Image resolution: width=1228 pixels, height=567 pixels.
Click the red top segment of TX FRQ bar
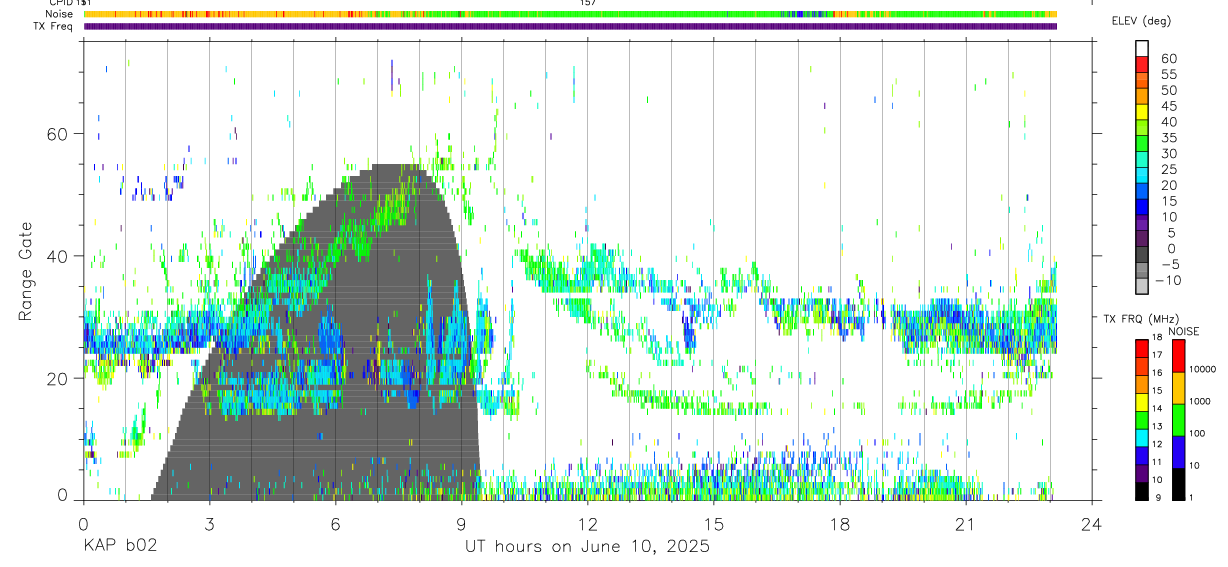click(x=1142, y=349)
